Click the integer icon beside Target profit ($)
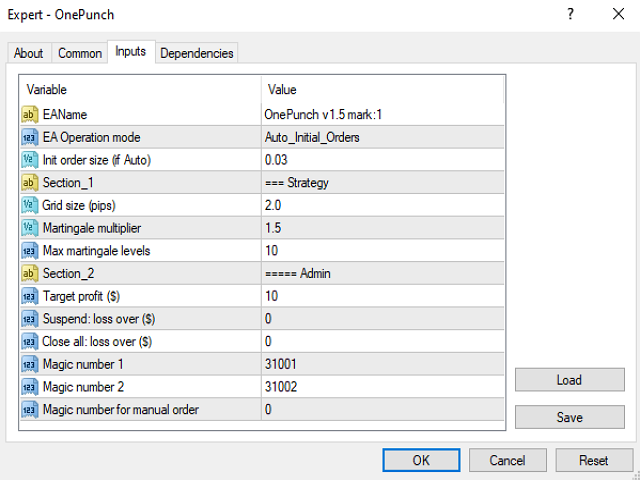The height and width of the screenshot is (480, 640). [x=30, y=296]
